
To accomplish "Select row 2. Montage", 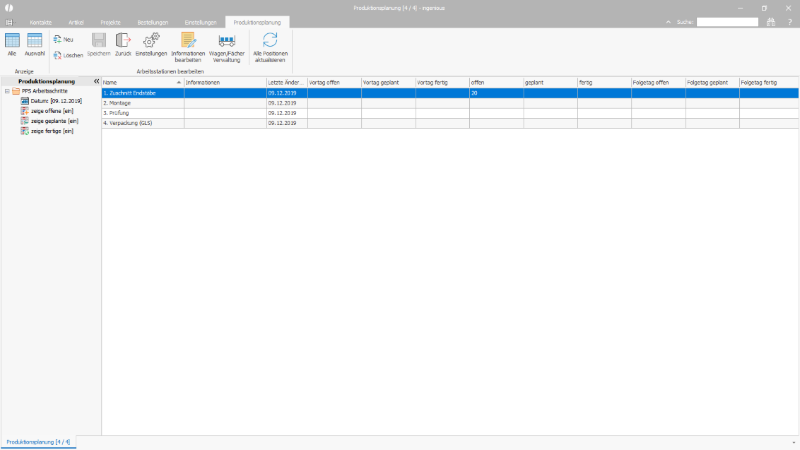I will [450, 103].
